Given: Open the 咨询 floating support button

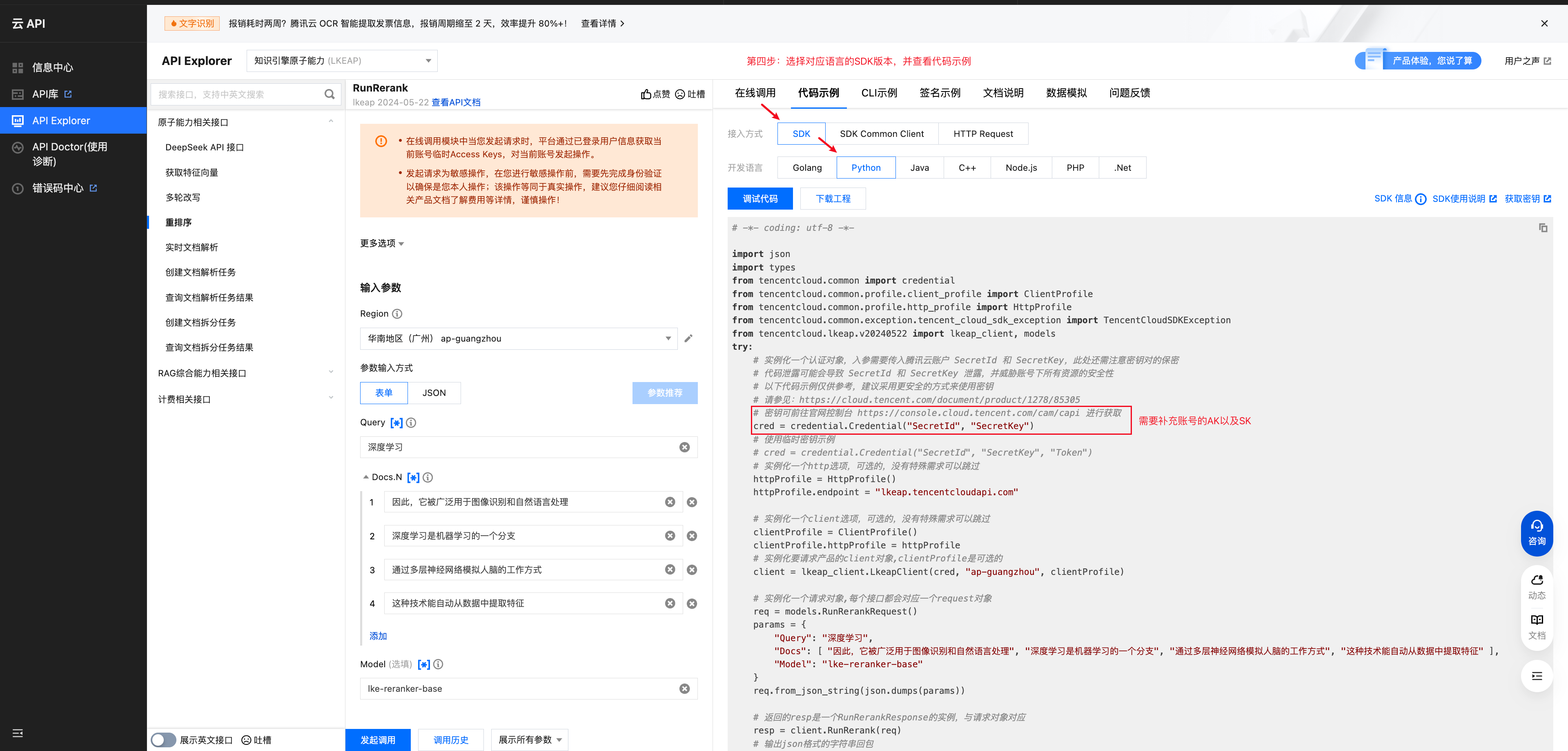Looking at the screenshot, I should click(x=1536, y=533).
